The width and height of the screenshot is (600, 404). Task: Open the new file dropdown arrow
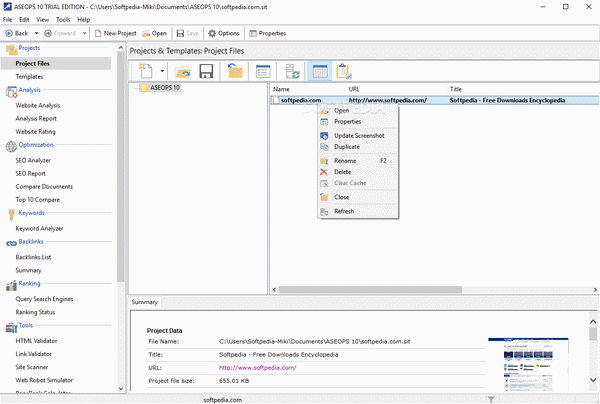coord(162,71)
